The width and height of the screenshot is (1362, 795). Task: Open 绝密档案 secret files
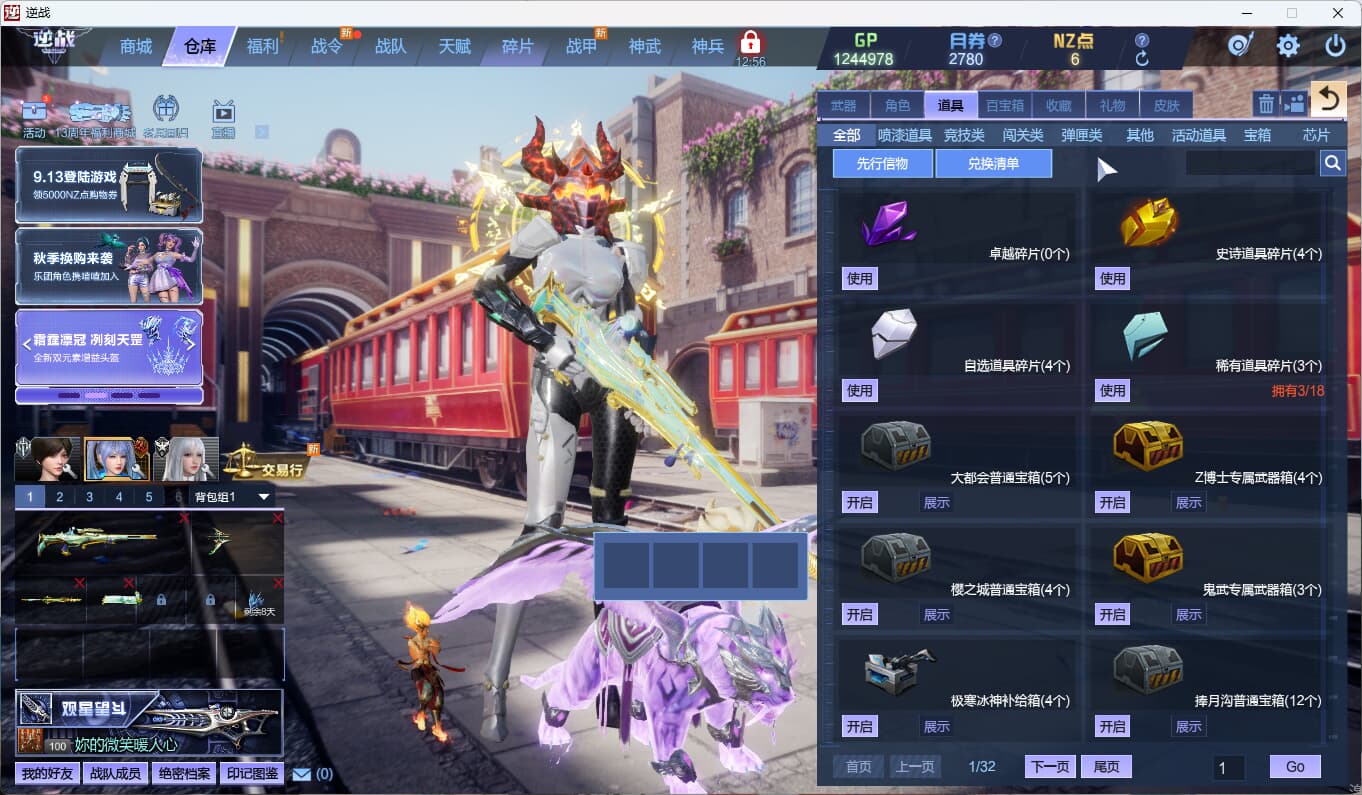point(184,773)
